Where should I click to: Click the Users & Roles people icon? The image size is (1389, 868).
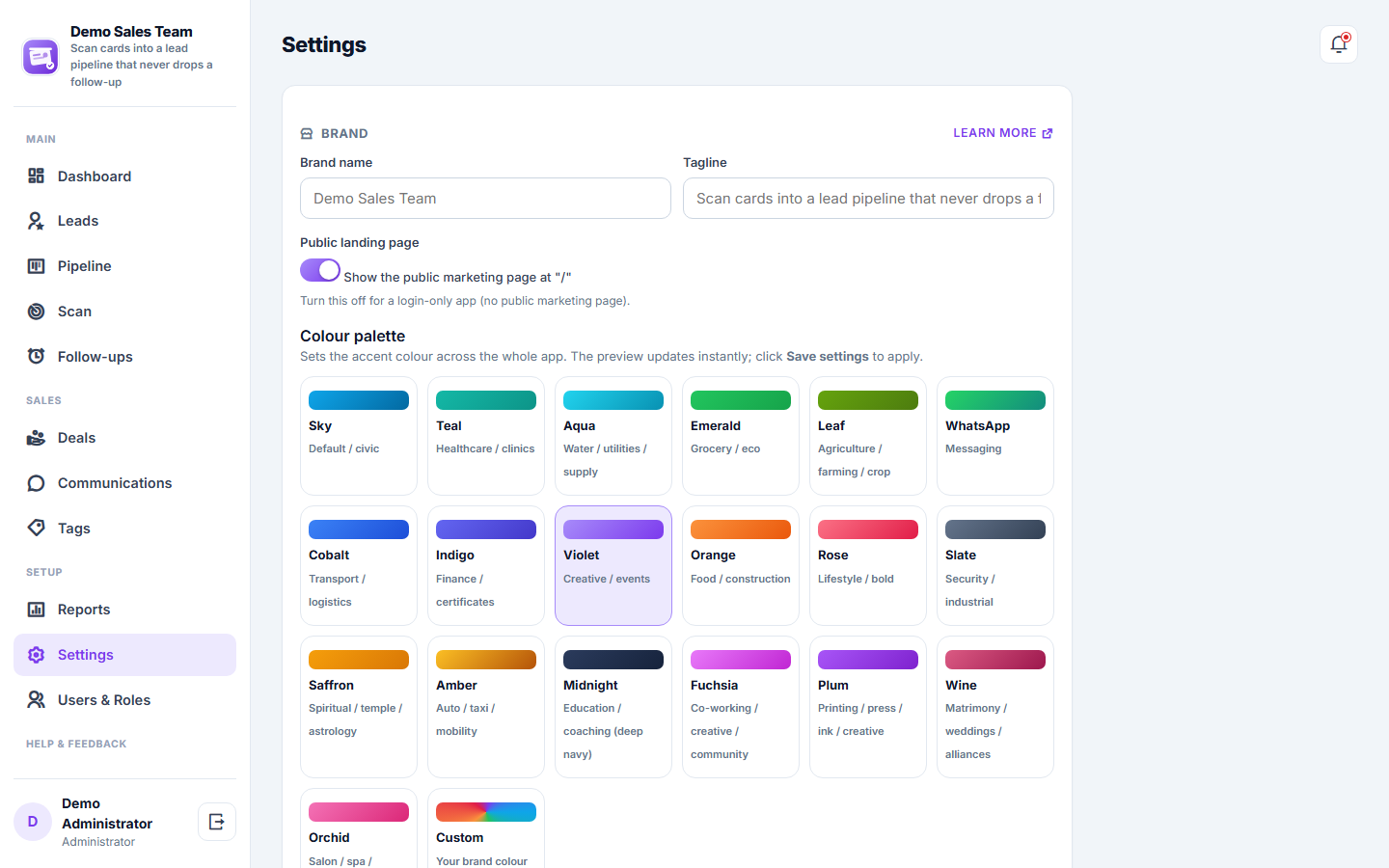36,700
